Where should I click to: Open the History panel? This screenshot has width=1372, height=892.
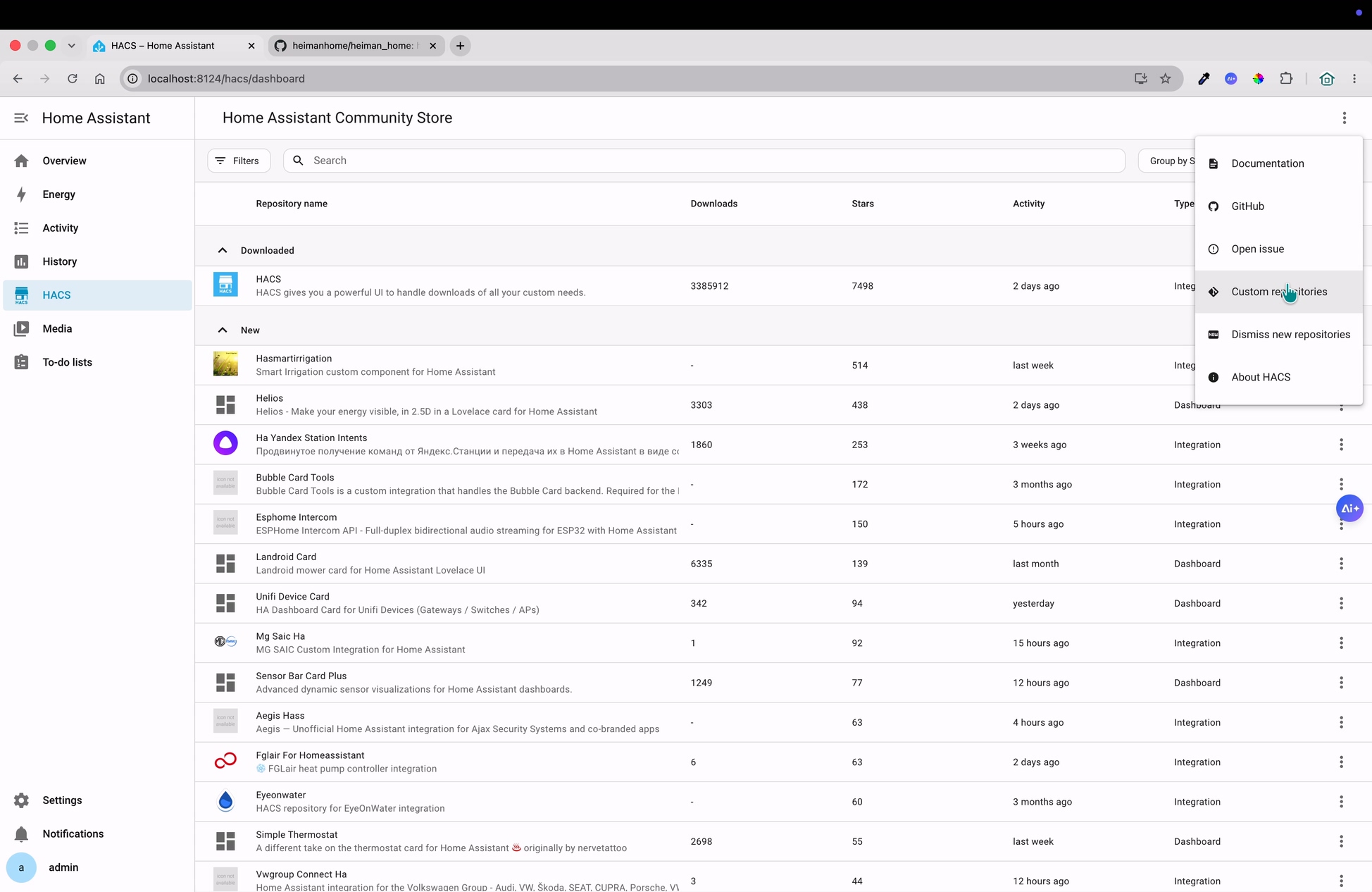[x=98, y=261]
